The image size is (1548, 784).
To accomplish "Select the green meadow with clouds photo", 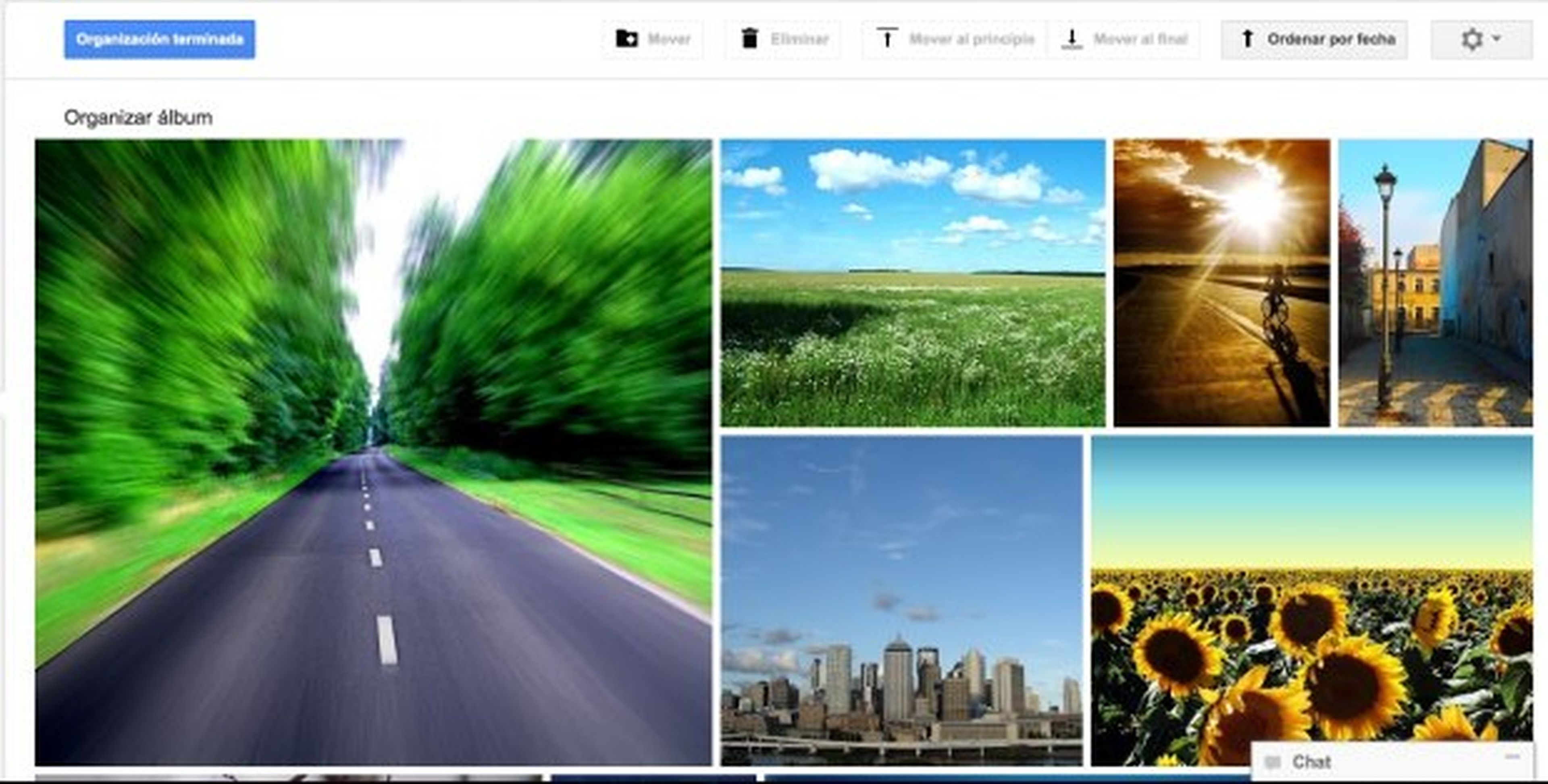I will [912, 282].
